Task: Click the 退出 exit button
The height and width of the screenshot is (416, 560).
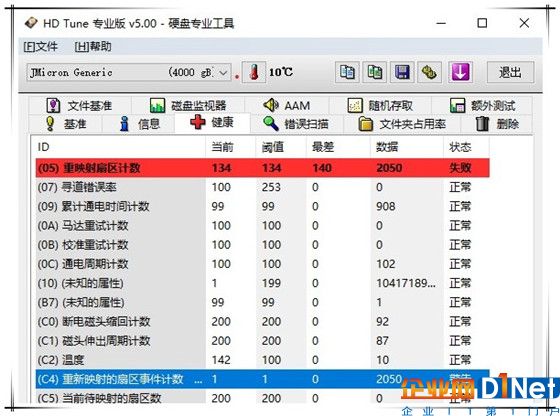Action: tap(510, 72)
